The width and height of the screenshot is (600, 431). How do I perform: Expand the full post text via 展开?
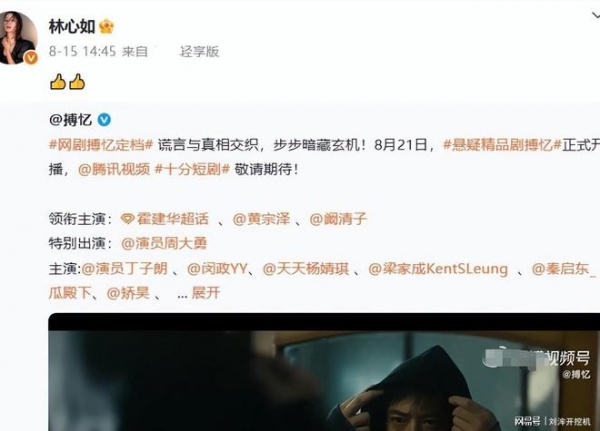pos(206,293)
